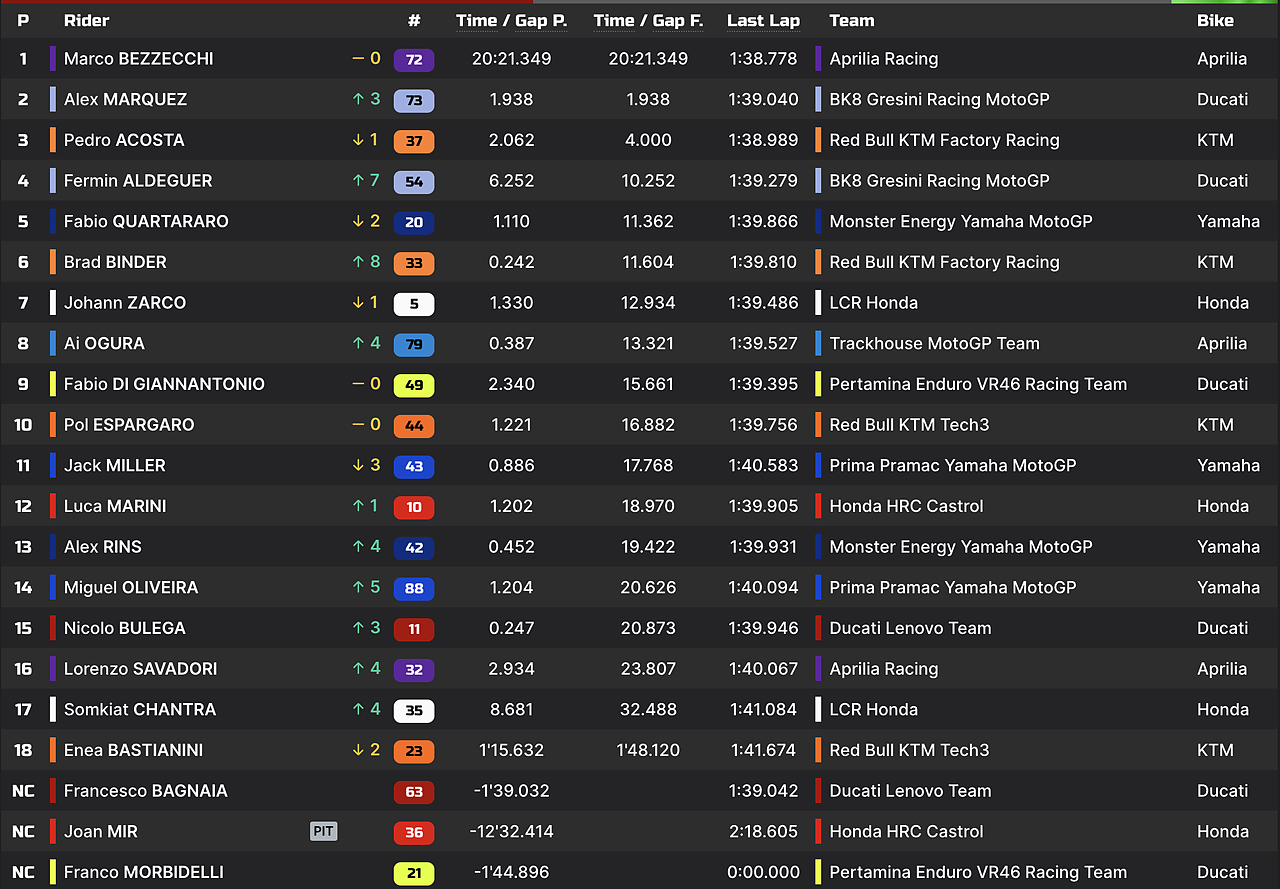Select Johann Zarco's white number 5 badge
Image resolution: width=1280 pixels, height=889 pixels.
click(414, 303)
